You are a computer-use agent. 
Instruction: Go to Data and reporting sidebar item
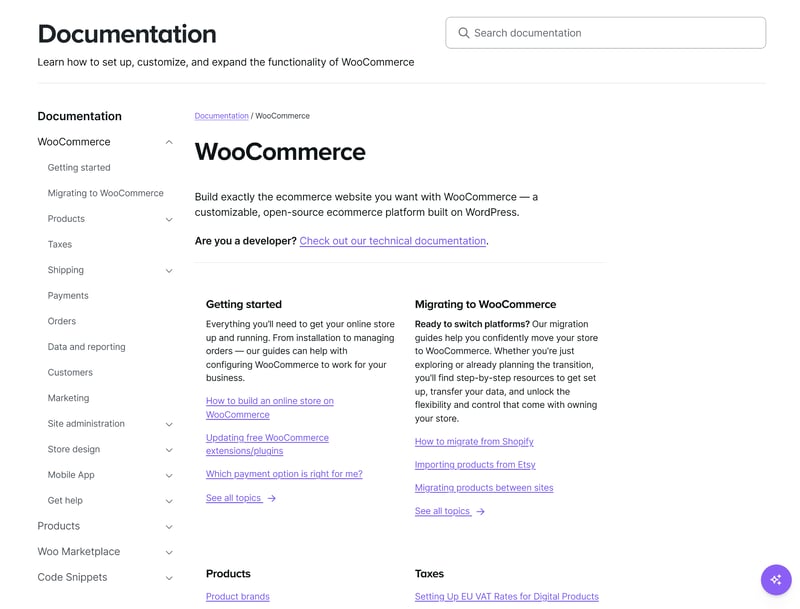[86, 347]
